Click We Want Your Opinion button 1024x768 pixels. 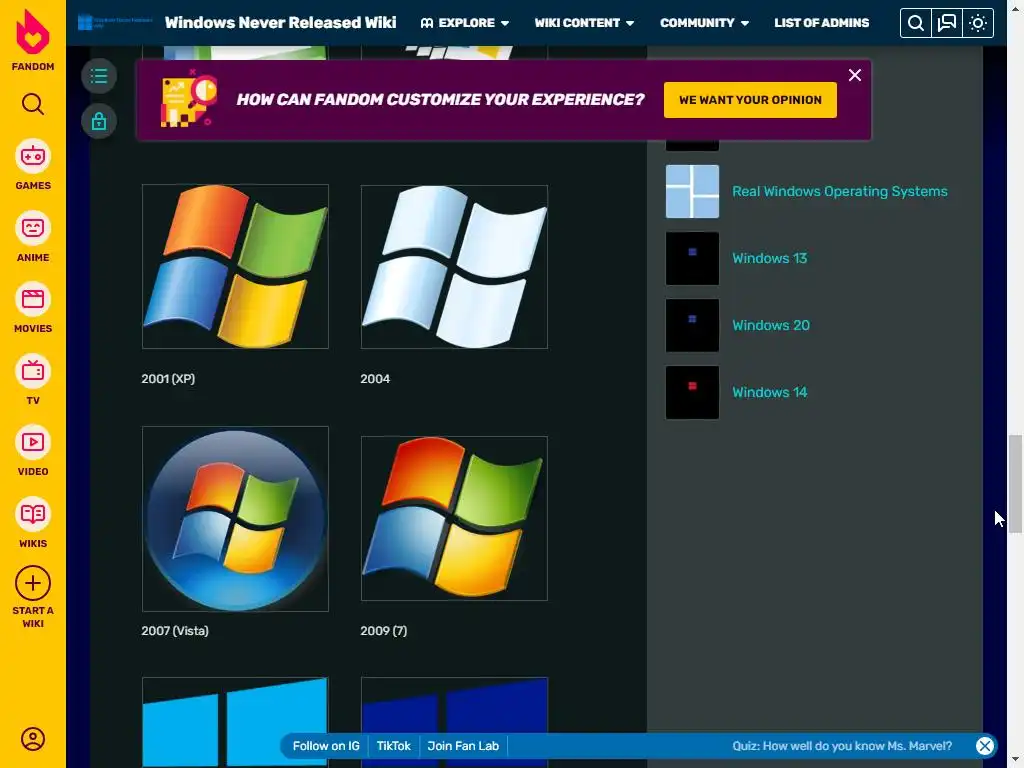(x=750, y=100)
